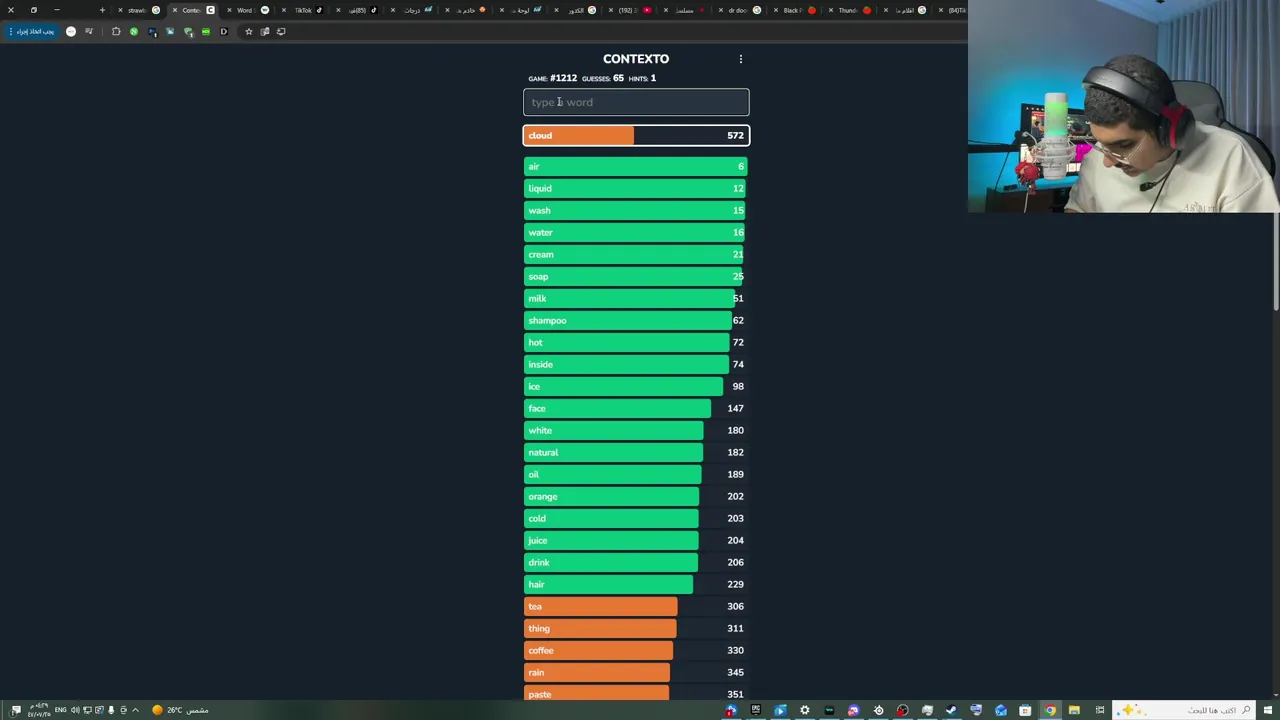Open the taskbar clock and date
Viewport: 1280px width, 720px height.
[x=39, y=710]
